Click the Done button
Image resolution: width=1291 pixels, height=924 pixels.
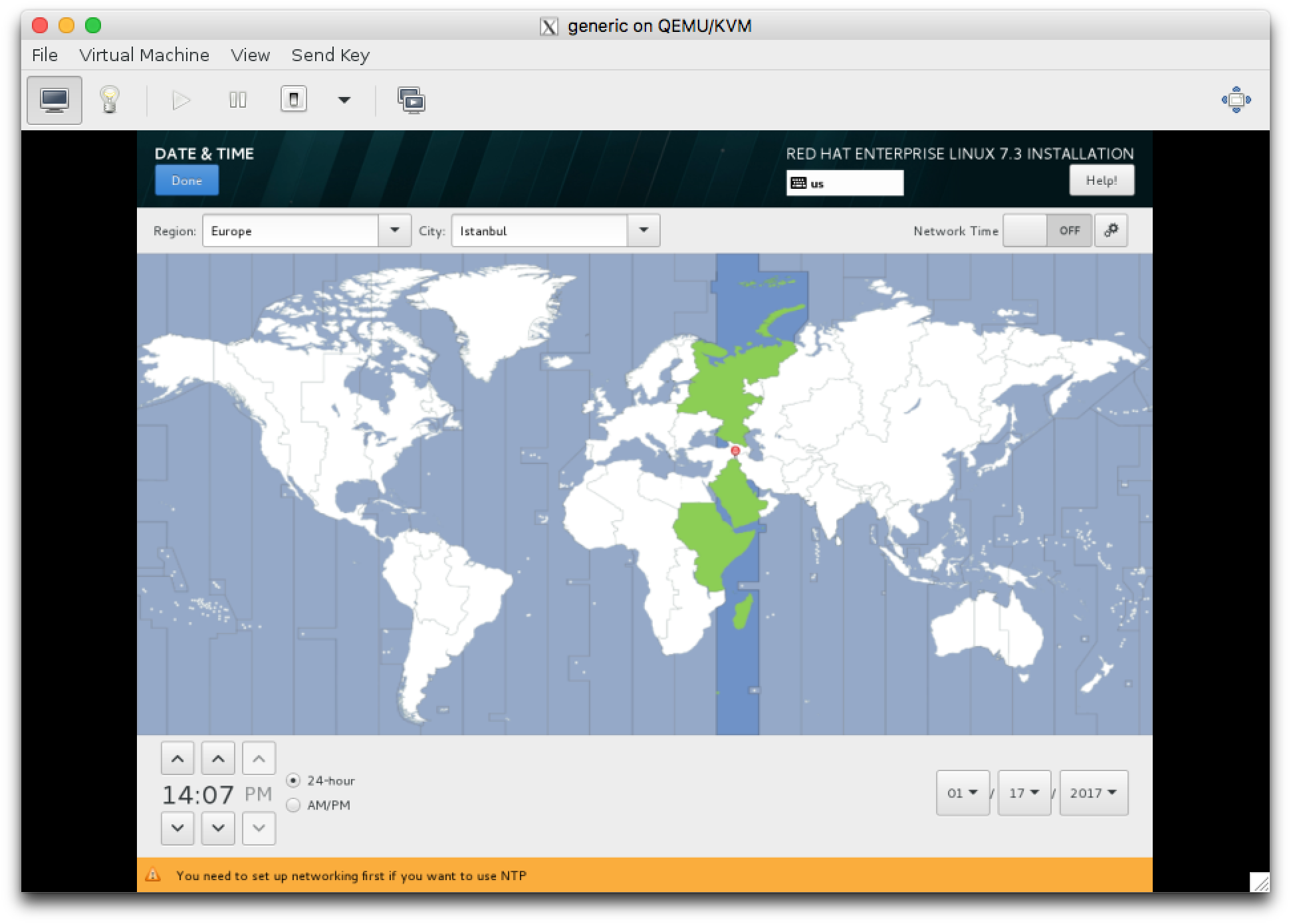click(187, 180)
